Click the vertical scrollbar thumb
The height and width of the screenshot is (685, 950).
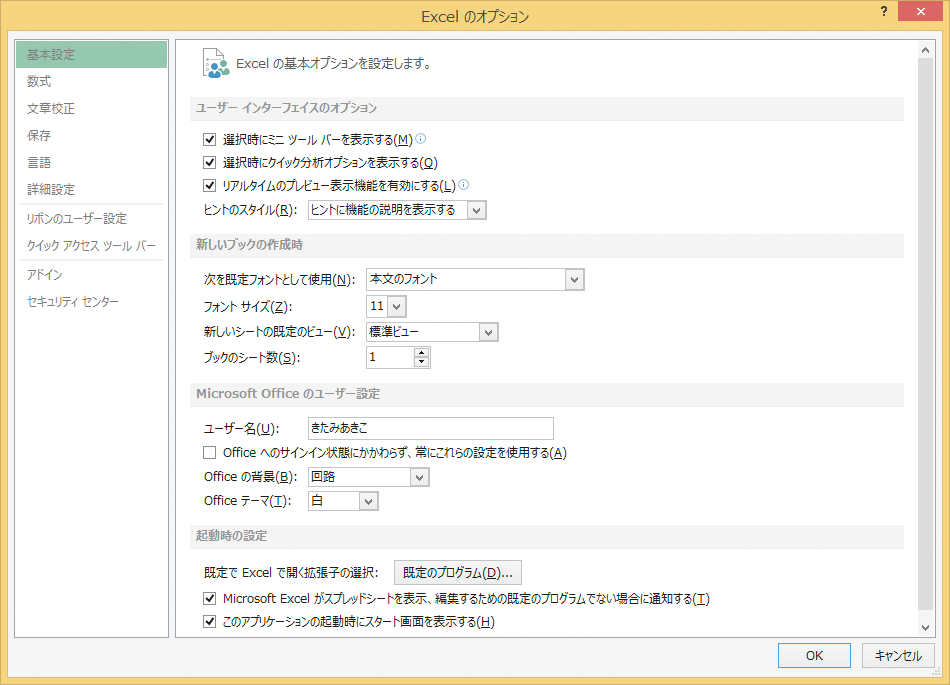coord(925,334)
